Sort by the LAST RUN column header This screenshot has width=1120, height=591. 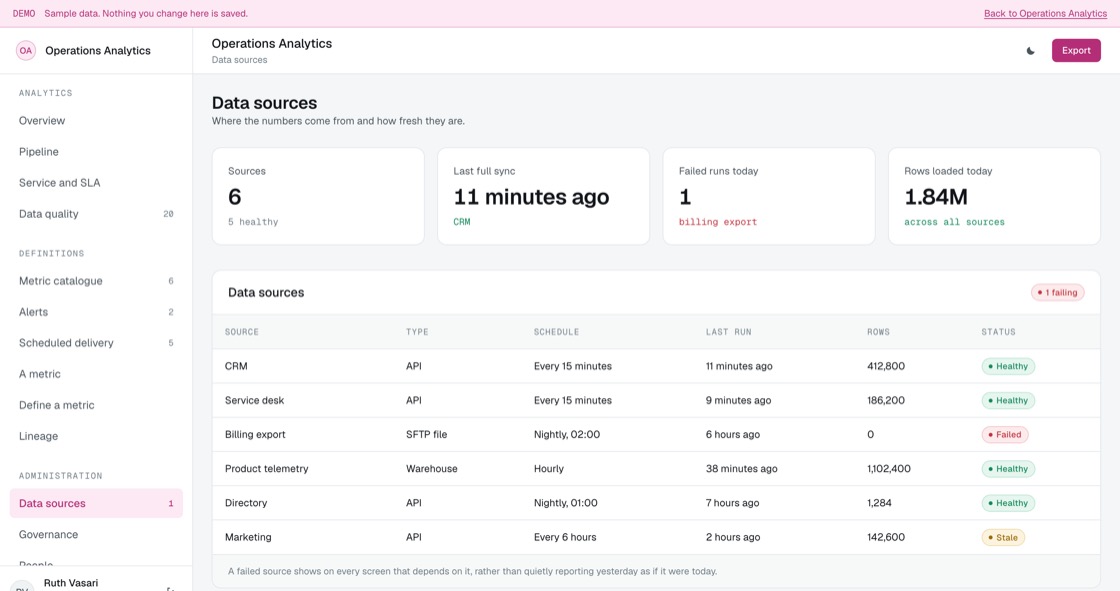coord(729,332)
